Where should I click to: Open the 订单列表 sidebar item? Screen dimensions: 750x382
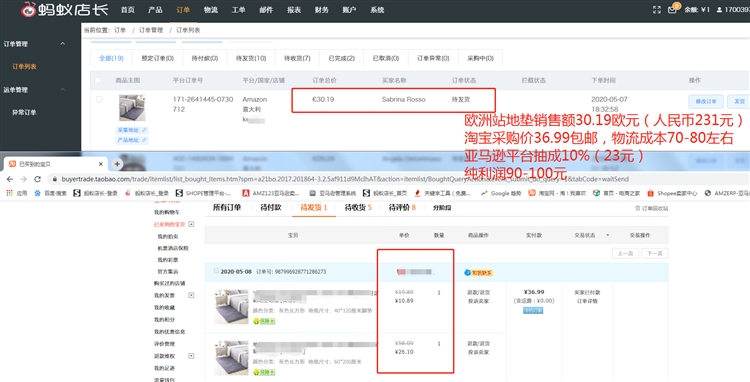pyautogui.click(x=24, y=66)
